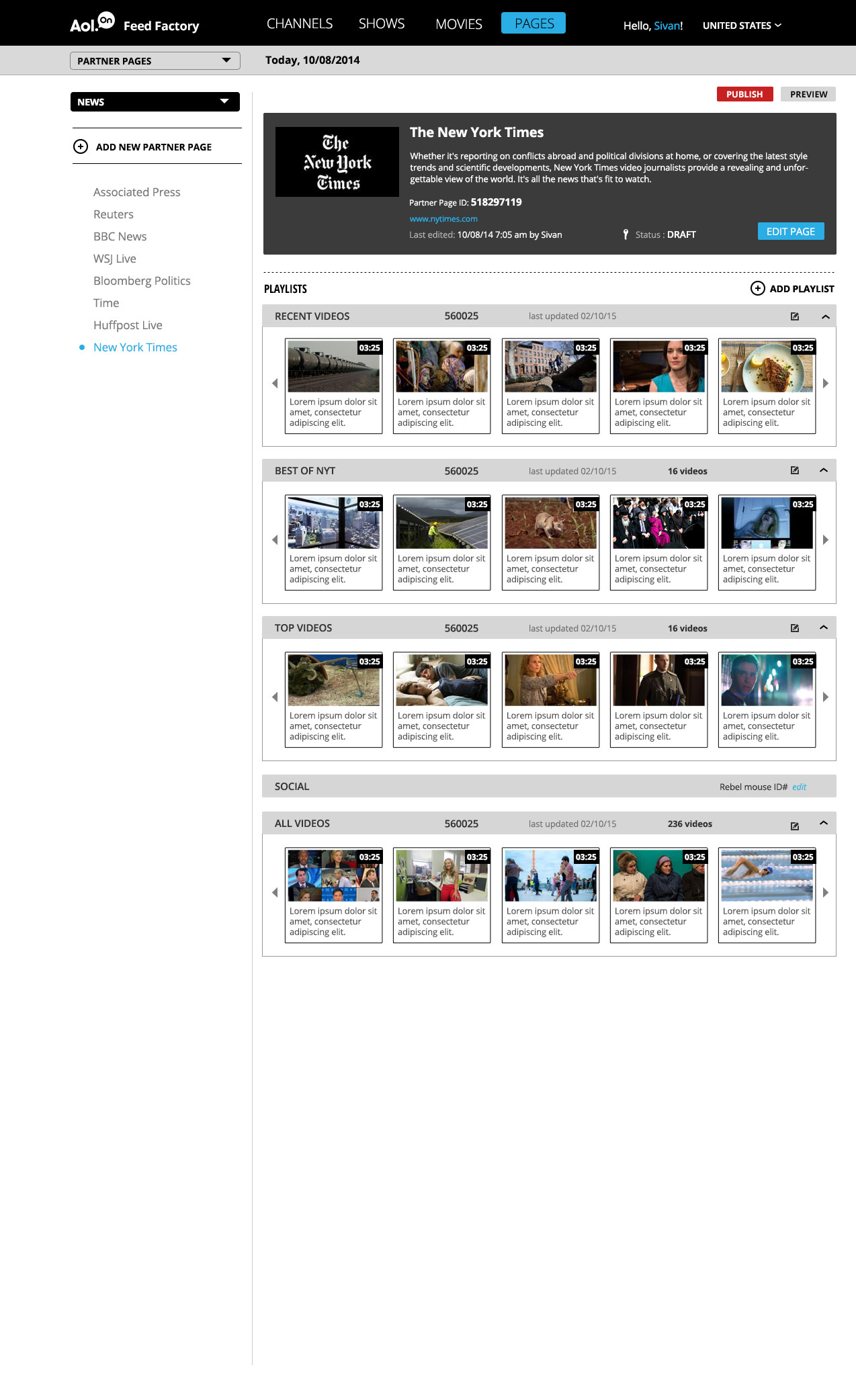Screen dimensions: 856x1400
Task: Go to the Shows tab
Action: pyautogui.click(x=382, y=24)
